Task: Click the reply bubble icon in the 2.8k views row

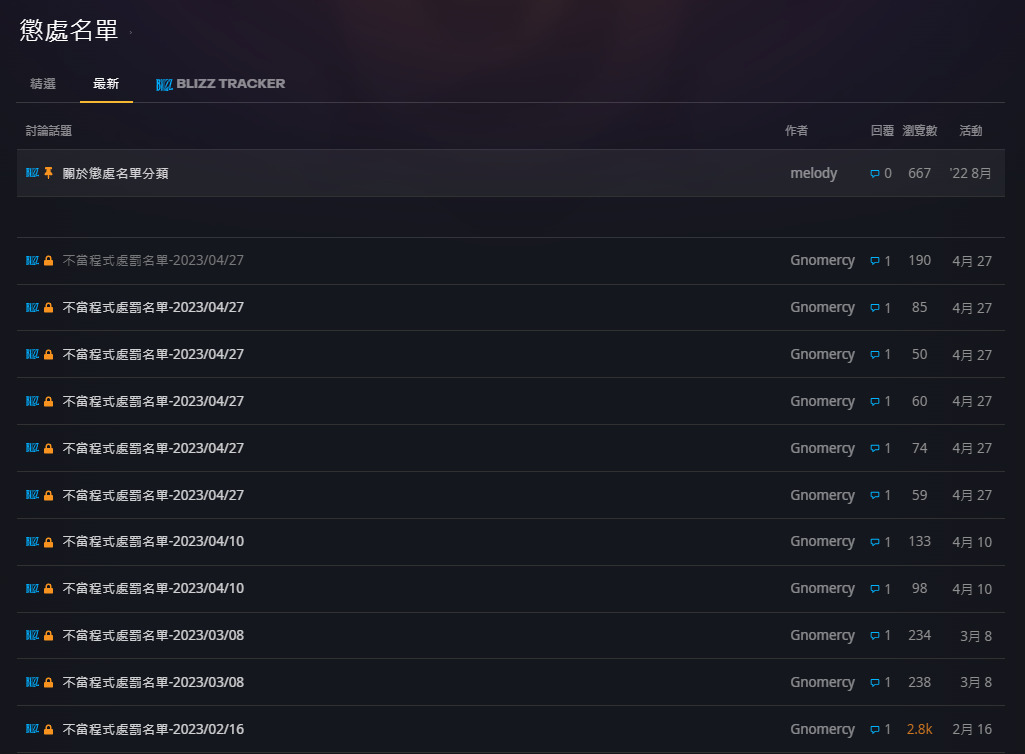Action: point(875,729)
